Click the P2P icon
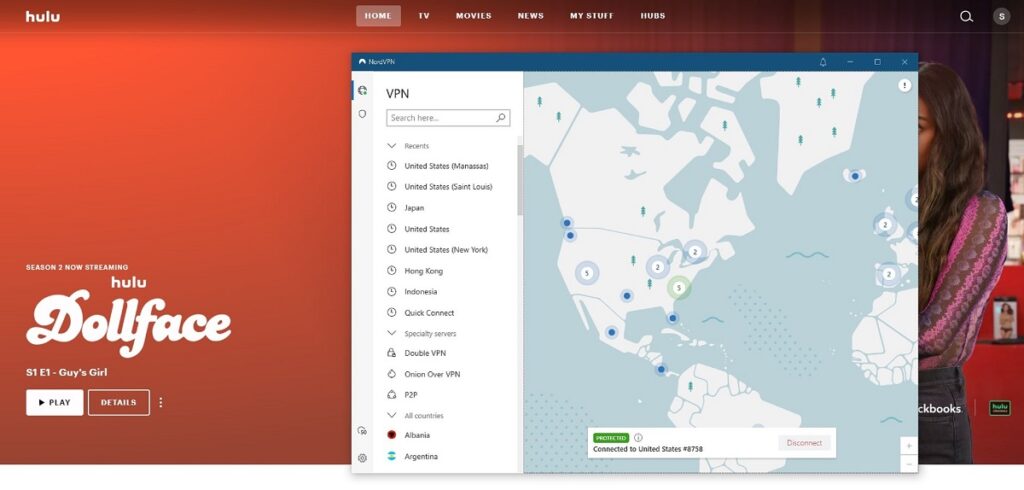 pos(391,395)
